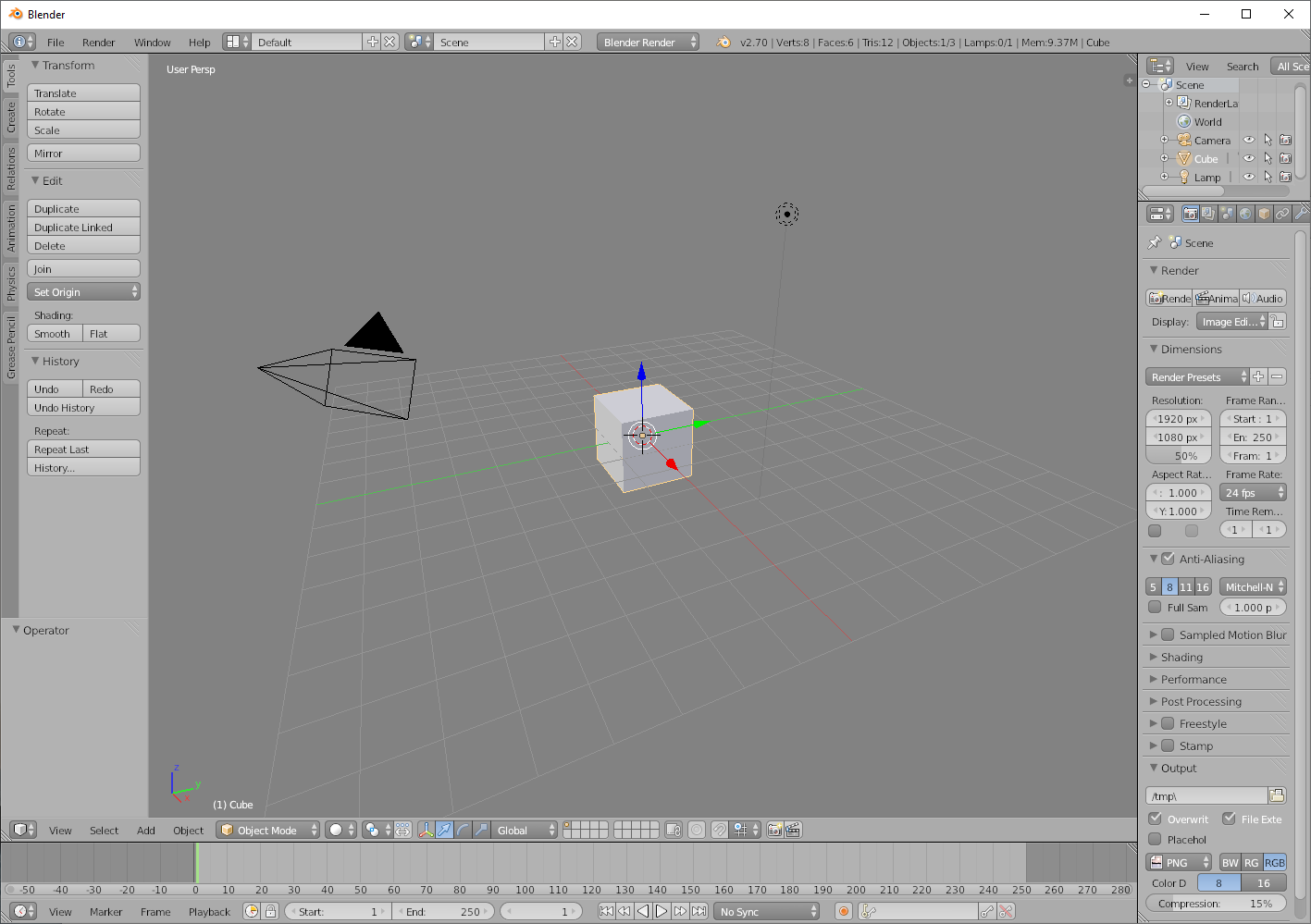Click the Duplicate Linked button
Image resolution: width=1311 pixels, height=924 pixels.
(83, 228)
